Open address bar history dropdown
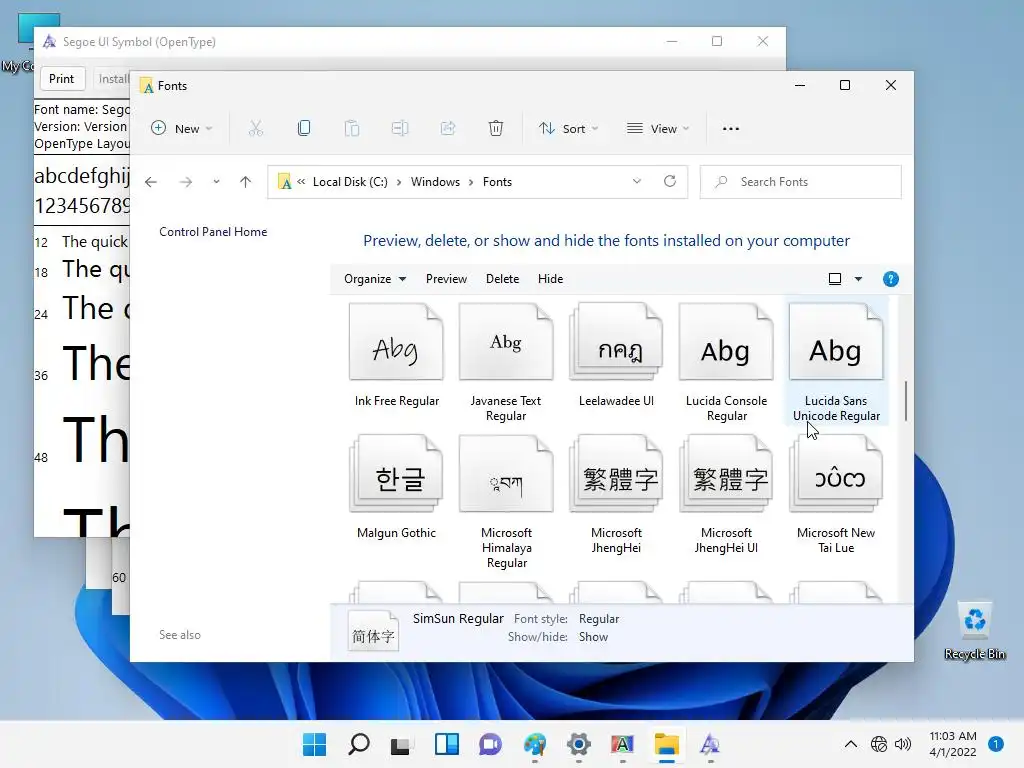The image size is (1024, 768). (637, 182)
